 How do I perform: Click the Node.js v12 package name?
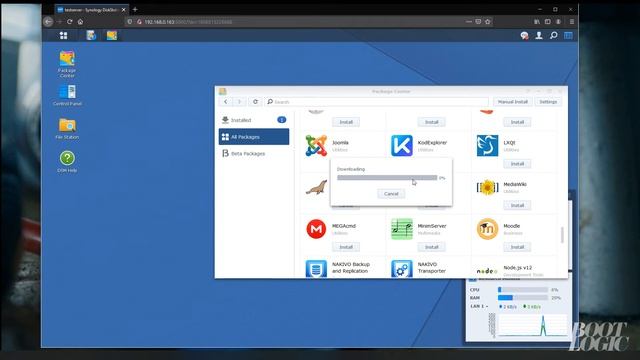(x=517, y=268)
